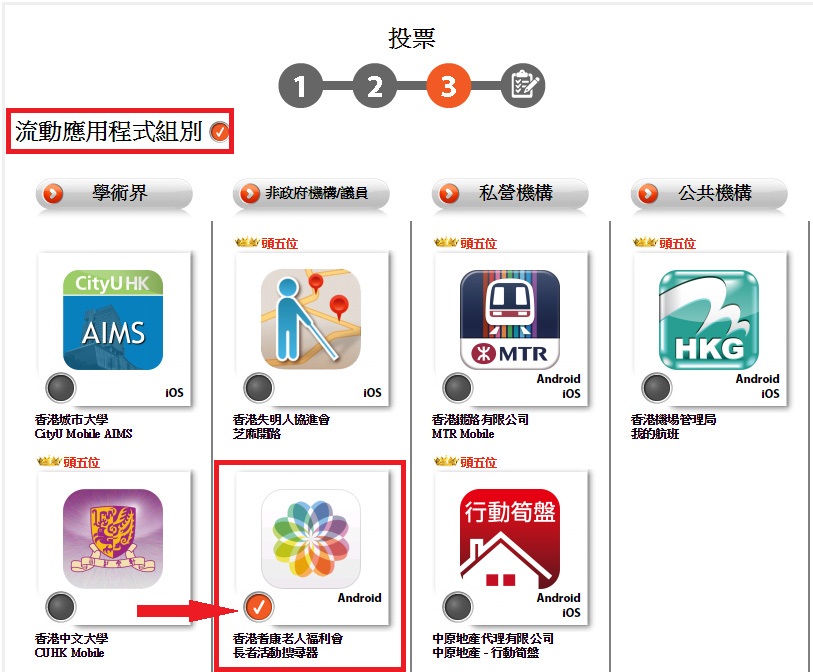Click the 流動應用程式組別 heading checkmark

[x=219, y=131]
